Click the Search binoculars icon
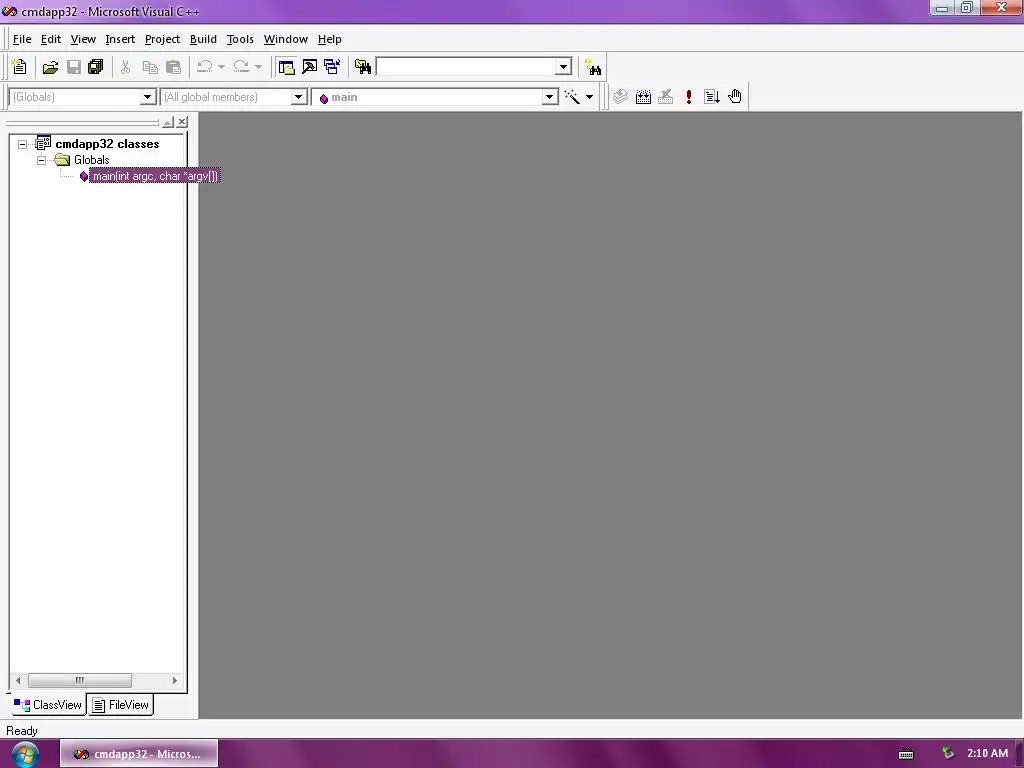The height and width of the screenshot is (768, 1024). [x=593, y=67]
